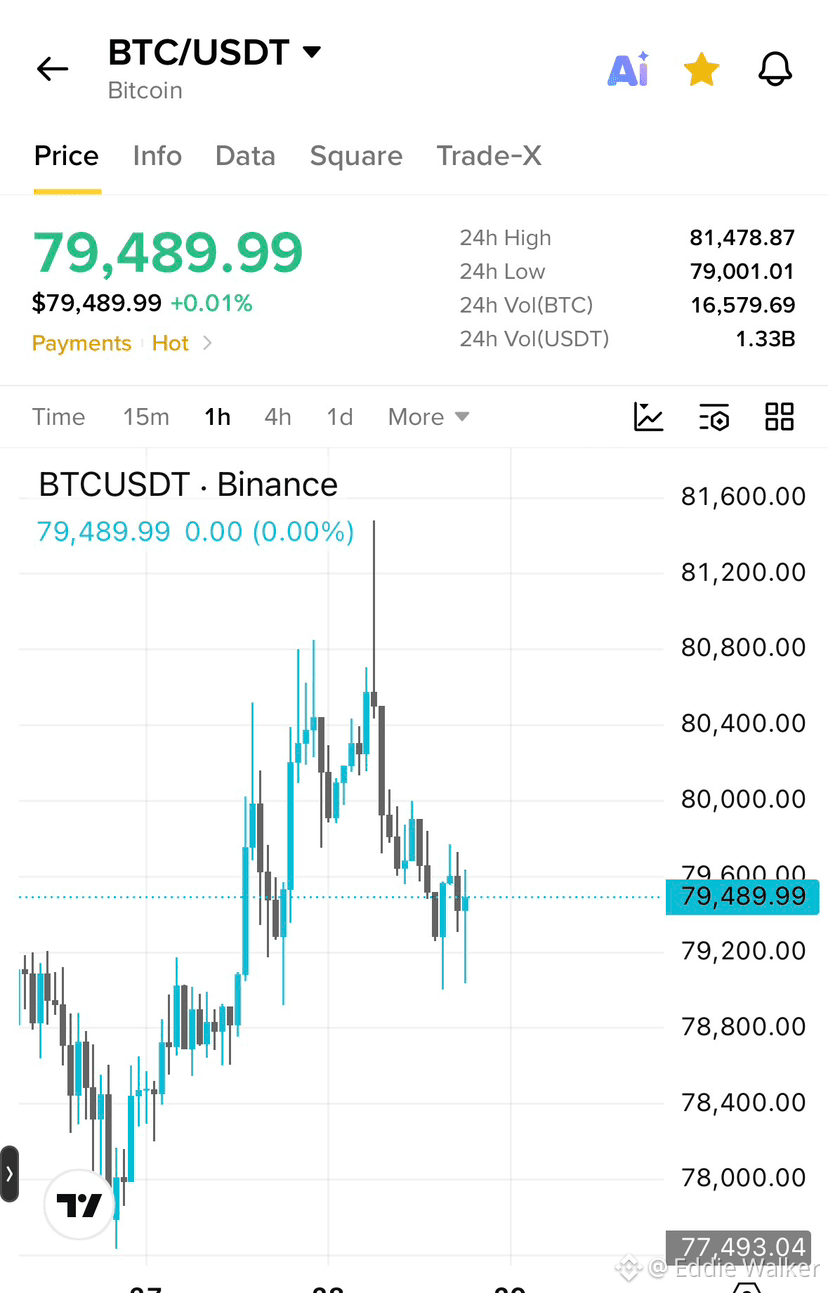Select the 1h chart interval
Image resolution: width=828 pixels, height=1293 pixels.
[217, 417]
